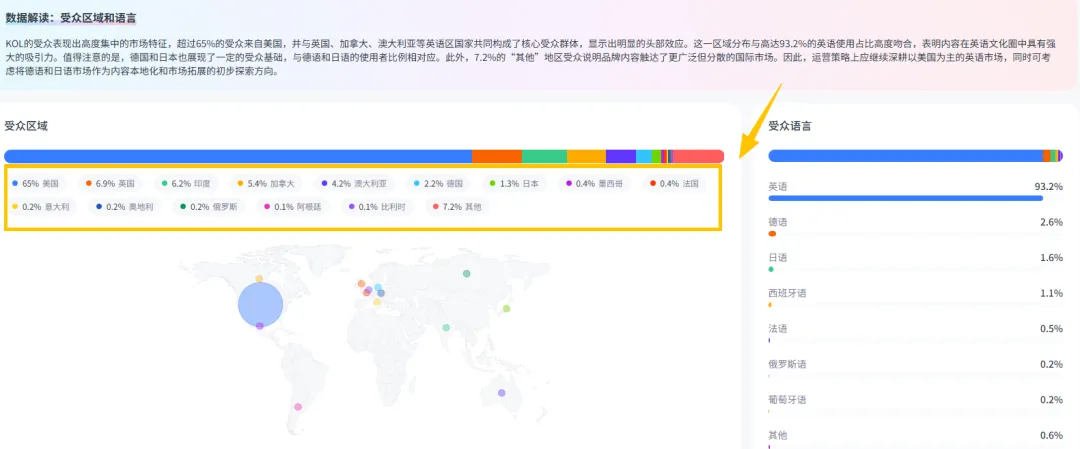Toggle the 7.2% 其他 legend chip
This screenshot has height=449, width=1080.
[461, 207]
